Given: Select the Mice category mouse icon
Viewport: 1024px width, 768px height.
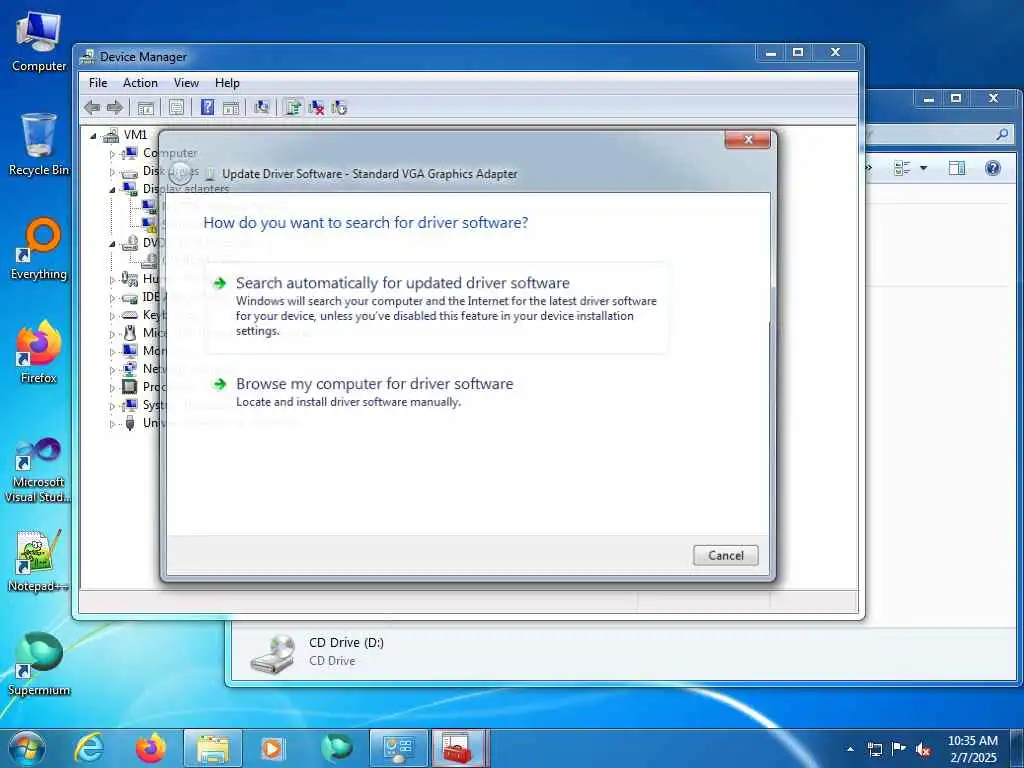Looking at the screenshot, I should tap(130, 333).
